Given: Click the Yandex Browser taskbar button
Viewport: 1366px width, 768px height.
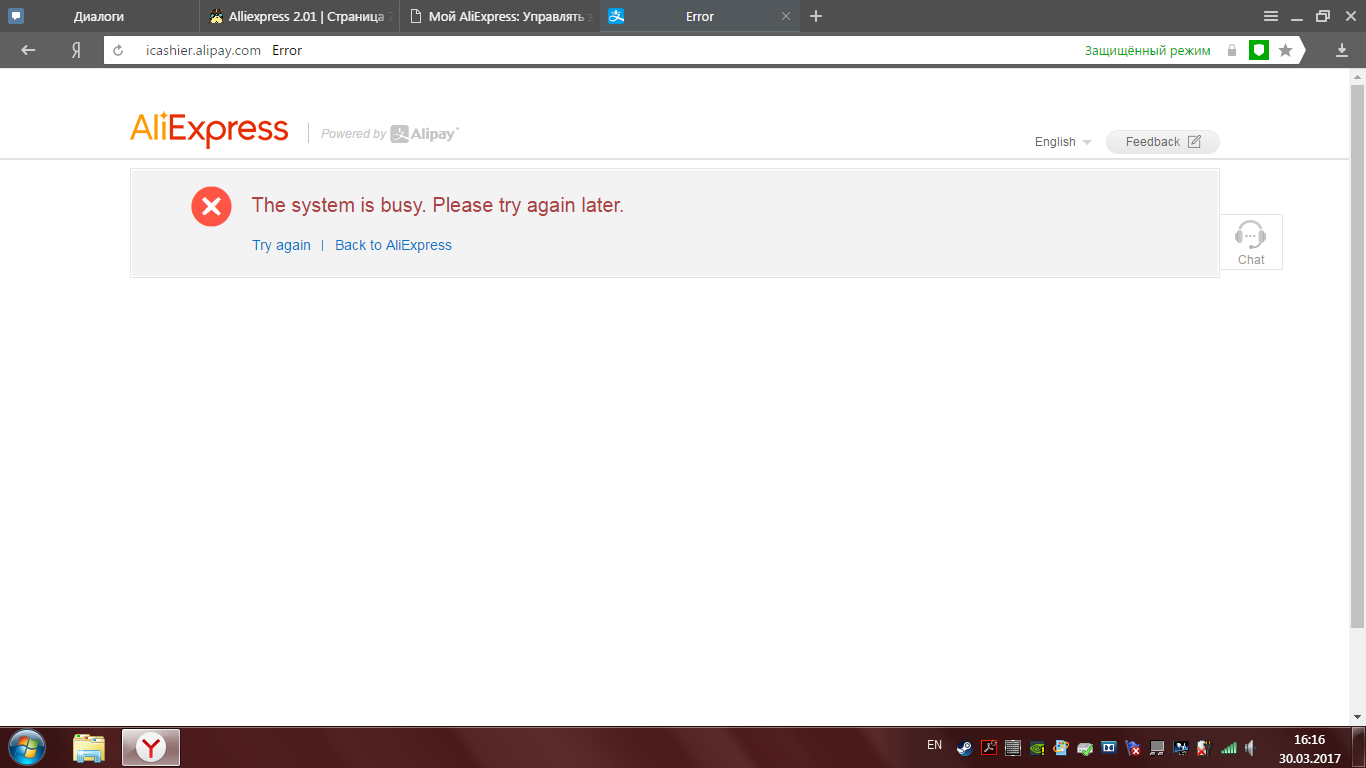Looking at the screenshot, I should (151, 748).
